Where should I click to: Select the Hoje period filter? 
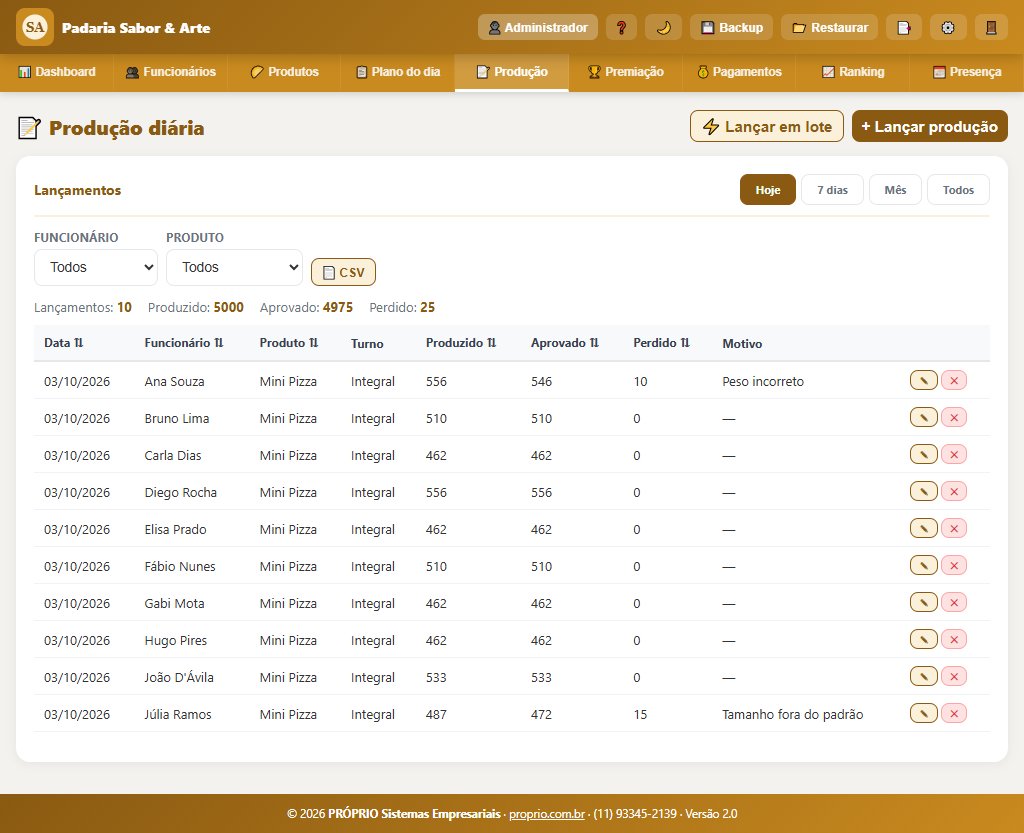[x=767, y=190]
